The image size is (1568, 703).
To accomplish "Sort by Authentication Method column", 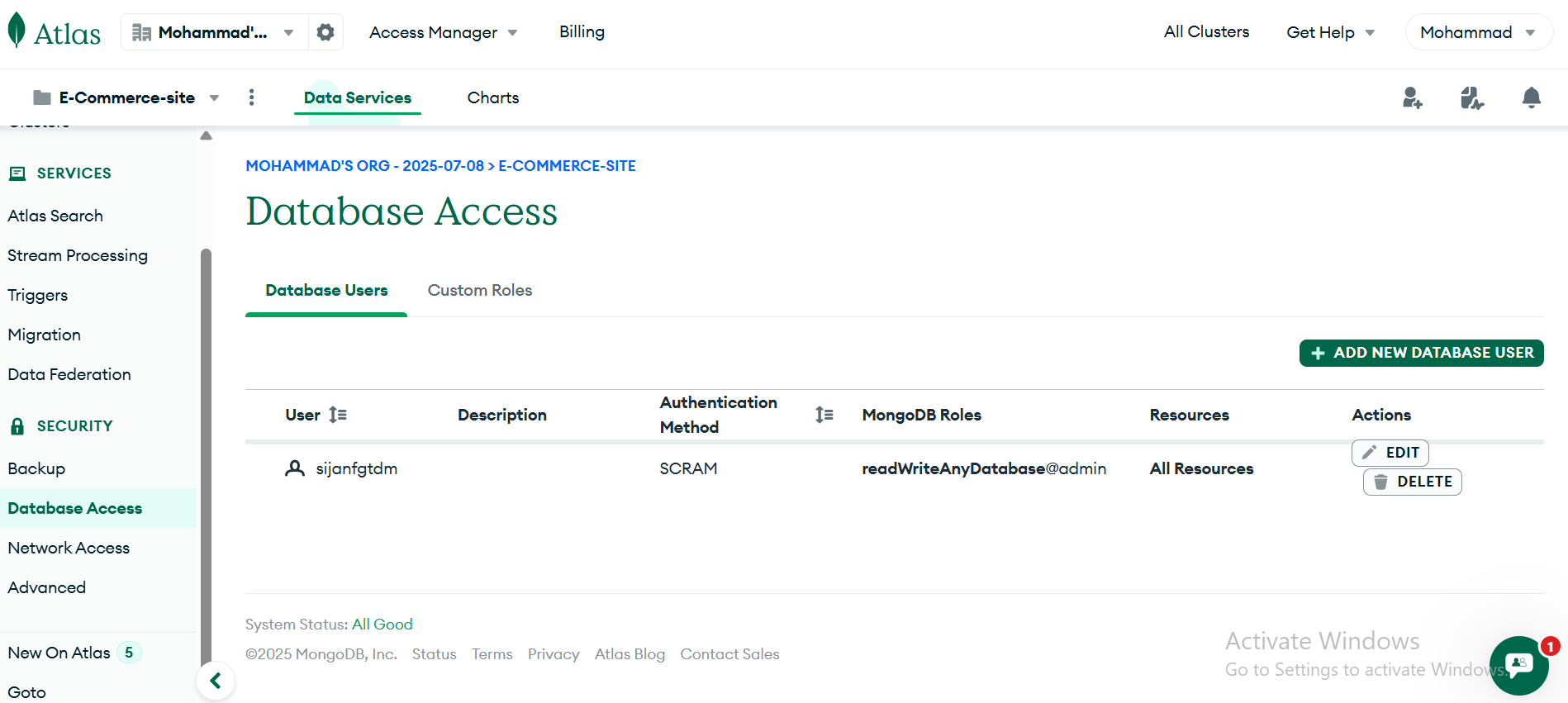I will coord(824,415).
